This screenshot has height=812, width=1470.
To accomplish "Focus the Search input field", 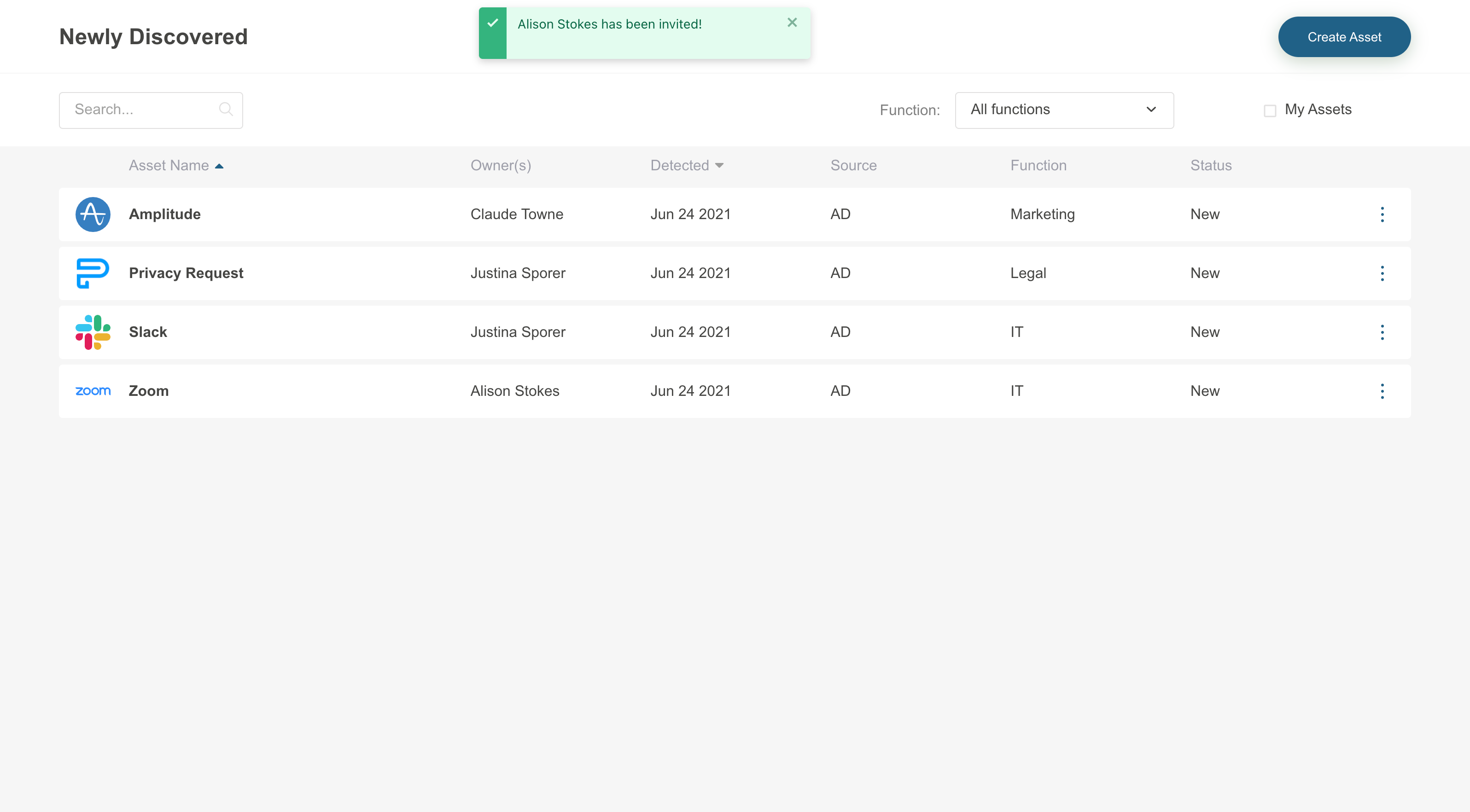I will pos(143,110).
